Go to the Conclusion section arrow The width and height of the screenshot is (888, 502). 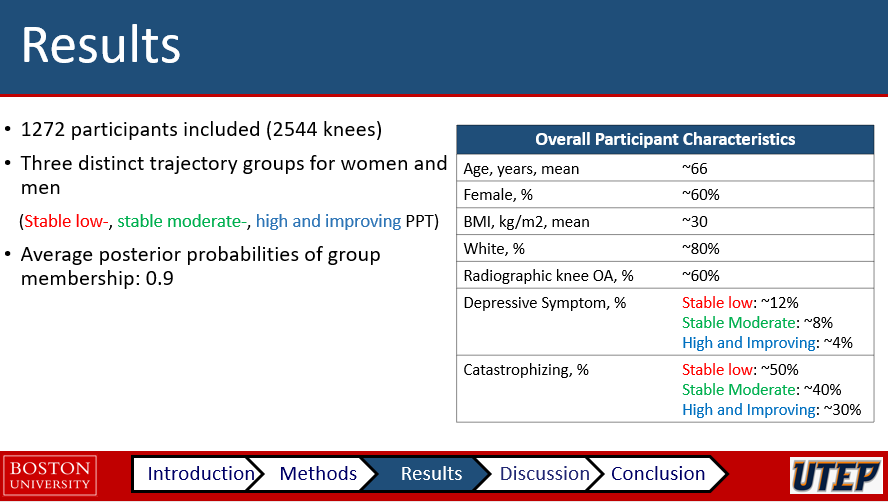[658, 474]
